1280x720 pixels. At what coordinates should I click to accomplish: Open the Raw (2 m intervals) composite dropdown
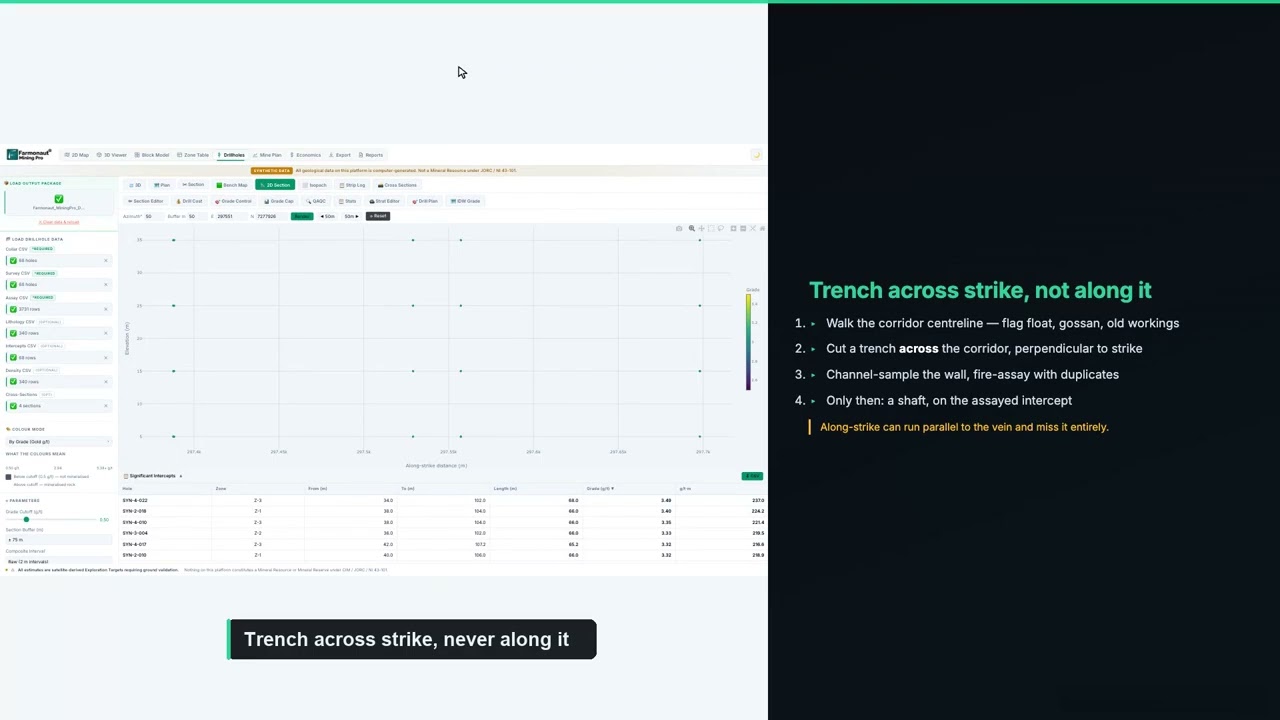pos(59,562)
